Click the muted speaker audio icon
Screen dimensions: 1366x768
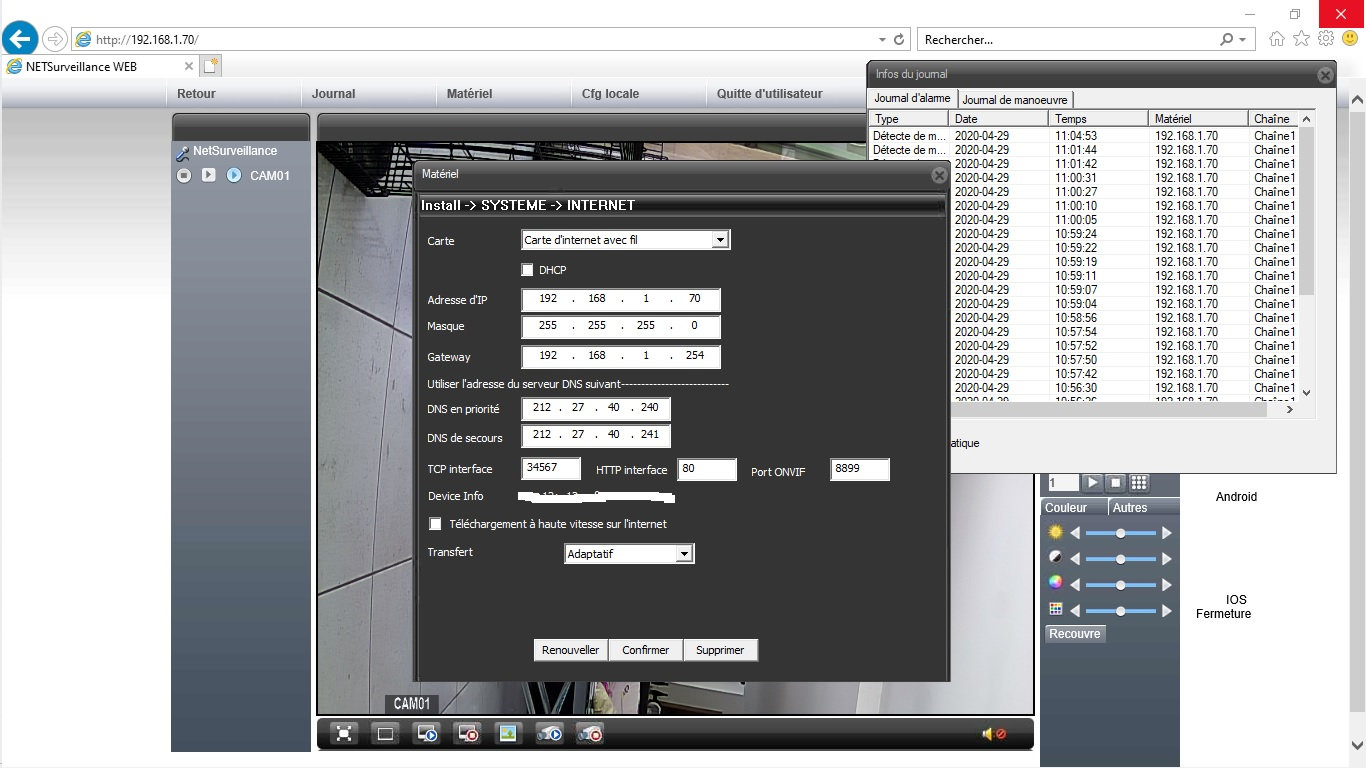point(994,734)
